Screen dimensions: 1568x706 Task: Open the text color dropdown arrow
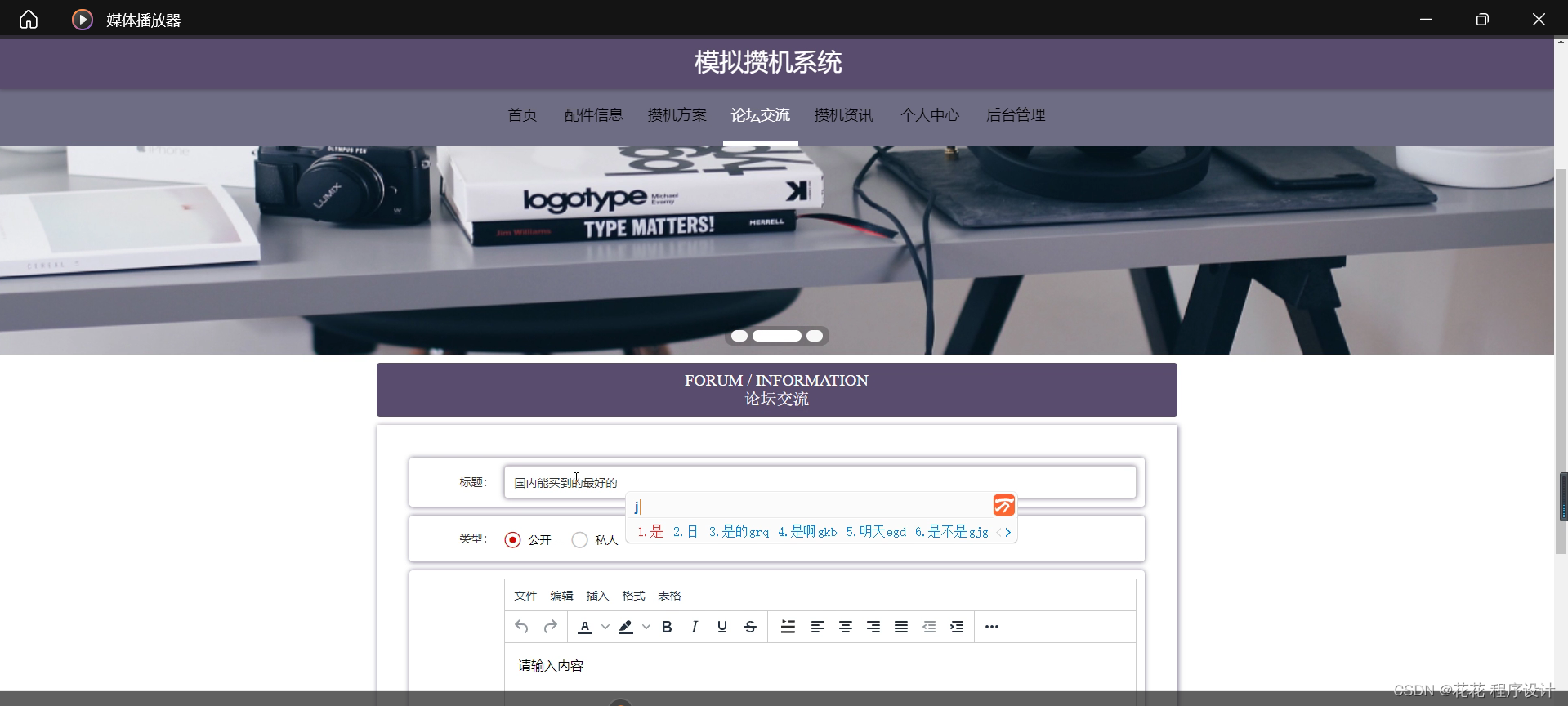pyautogui.click(x=605, y=627)
